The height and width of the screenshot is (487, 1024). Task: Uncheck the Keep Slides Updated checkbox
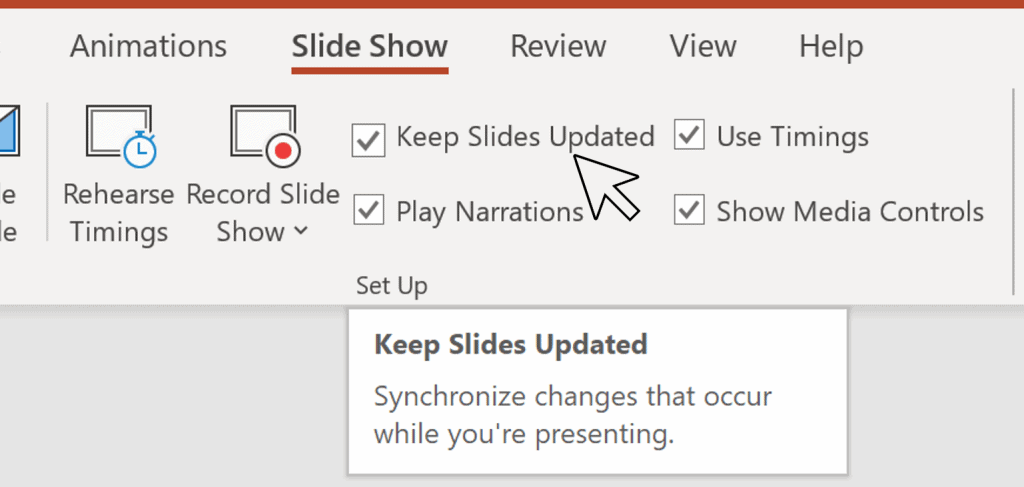tap(368, 140)
